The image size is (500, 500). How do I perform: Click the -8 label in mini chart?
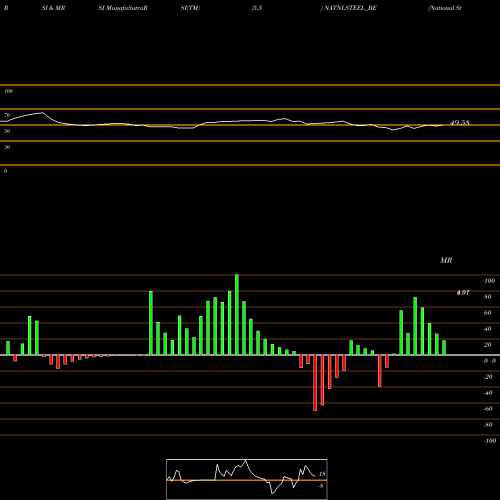[321, 486]
